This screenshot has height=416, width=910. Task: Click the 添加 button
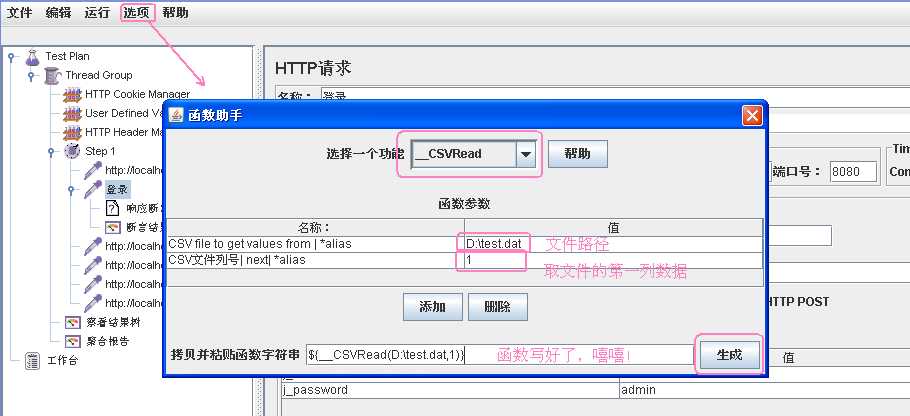click(432, 307)
